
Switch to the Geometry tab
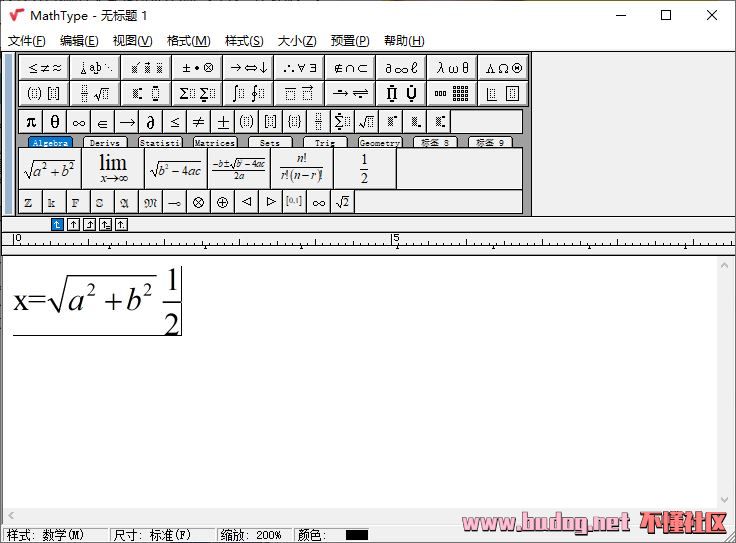(379, 143)
